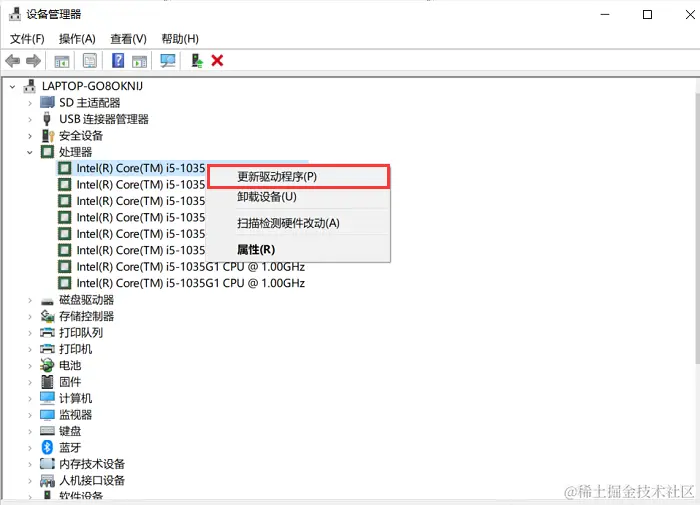Viewport: 700px width, 505px height.
Task: Expand the 安全设备 node
Action: click(x=29, y=136)
